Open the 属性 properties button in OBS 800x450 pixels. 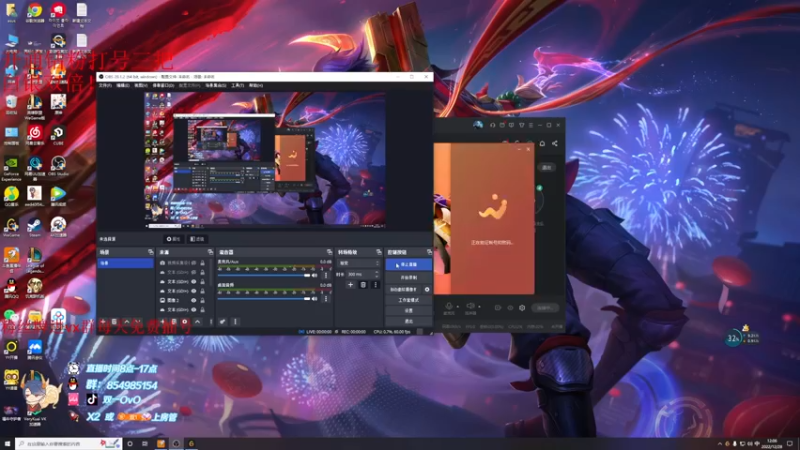(173, 239)
